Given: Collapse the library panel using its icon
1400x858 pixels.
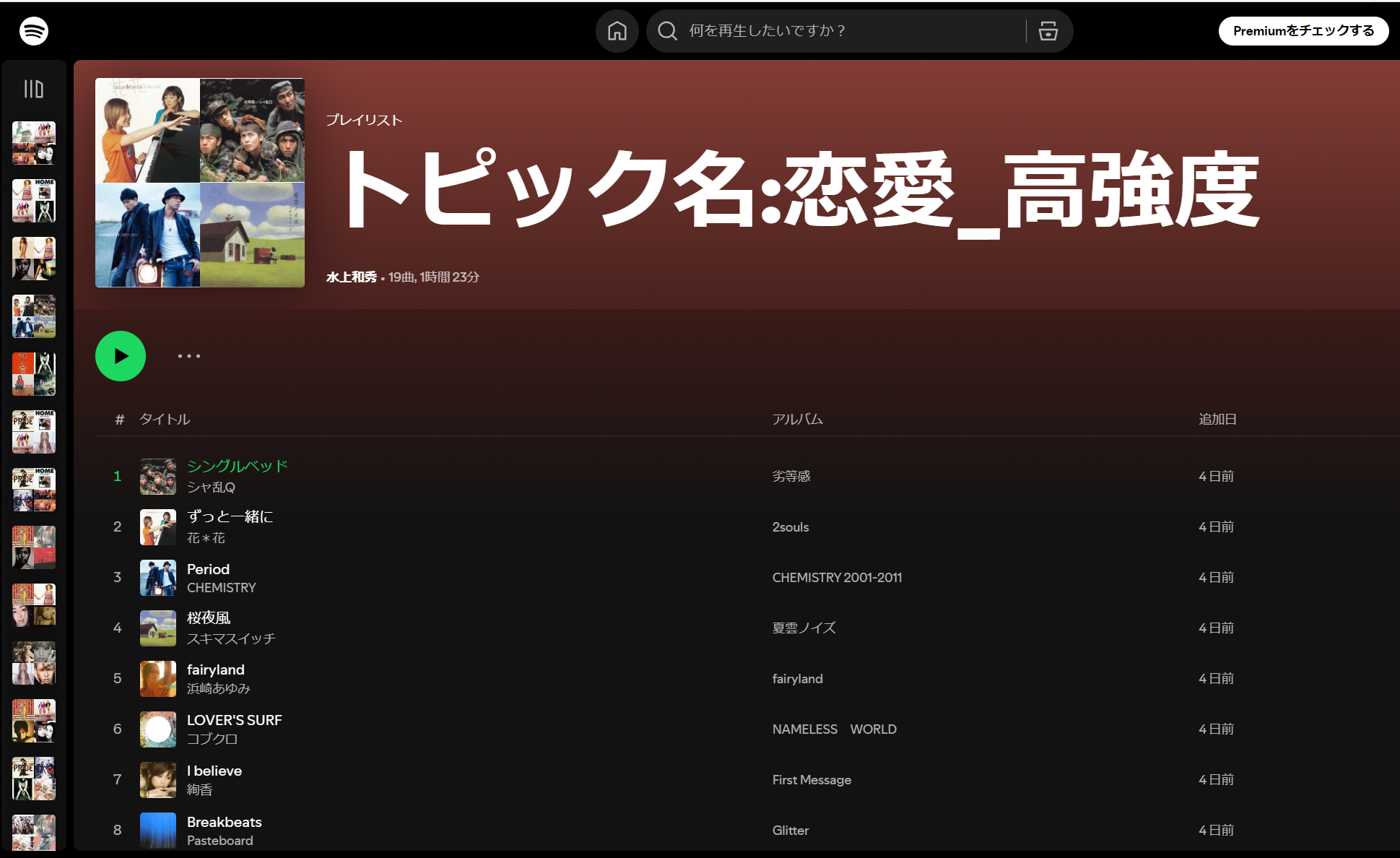Looking at the screenshot, I should (33, 87).
